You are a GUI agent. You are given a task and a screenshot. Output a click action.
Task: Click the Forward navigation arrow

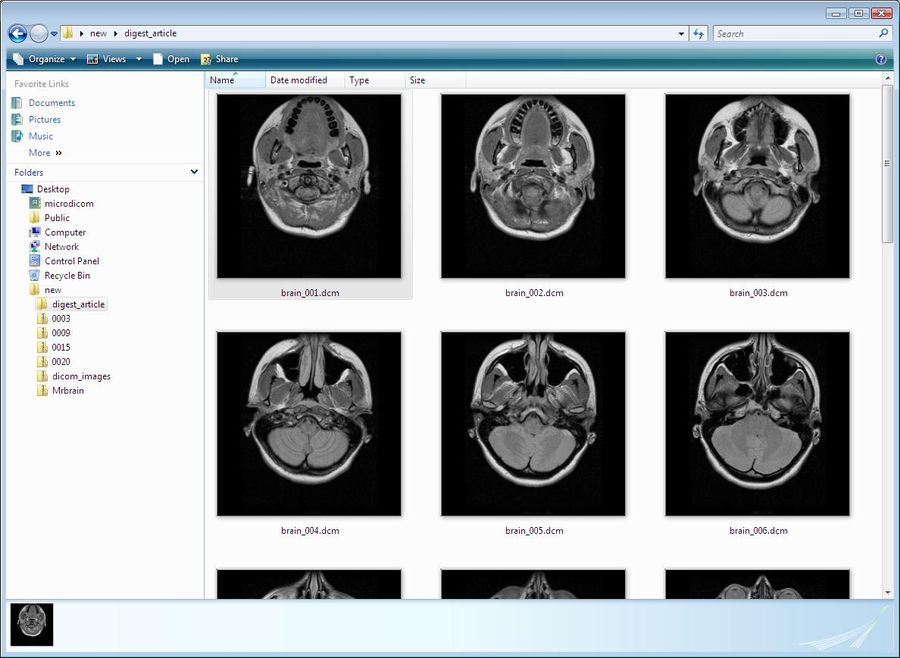point(38,33)
